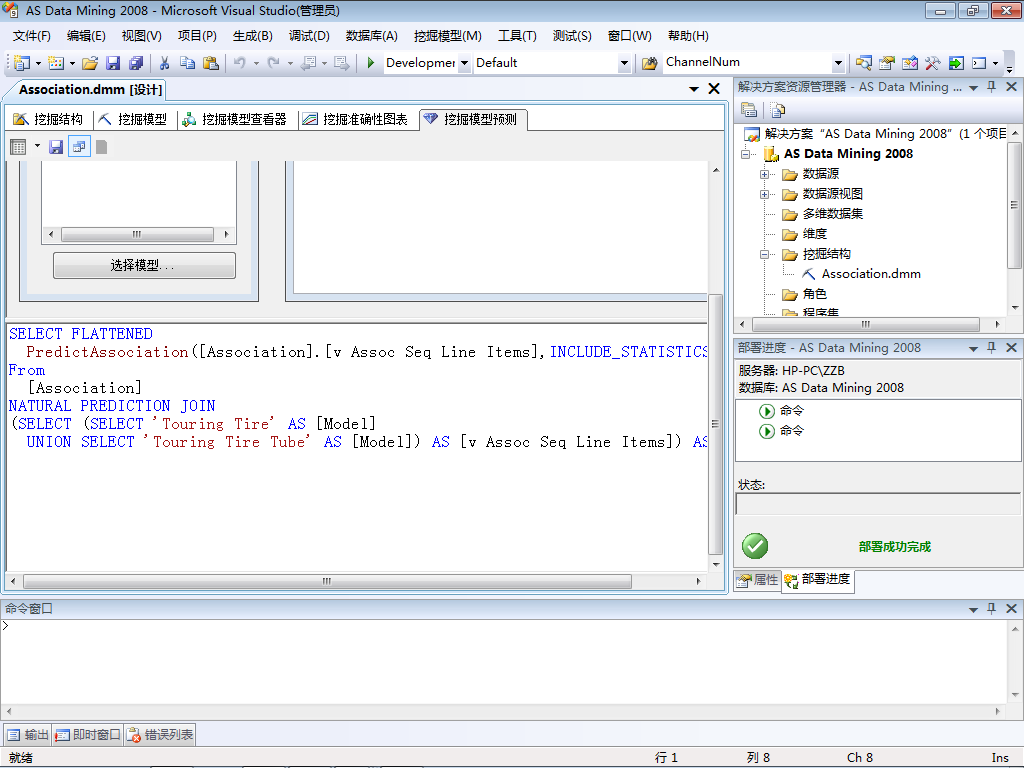The width and height of the screenshot is (1024, 768).
Task: Switch to the 挖掘结构 tab
Action: [48, 119]
